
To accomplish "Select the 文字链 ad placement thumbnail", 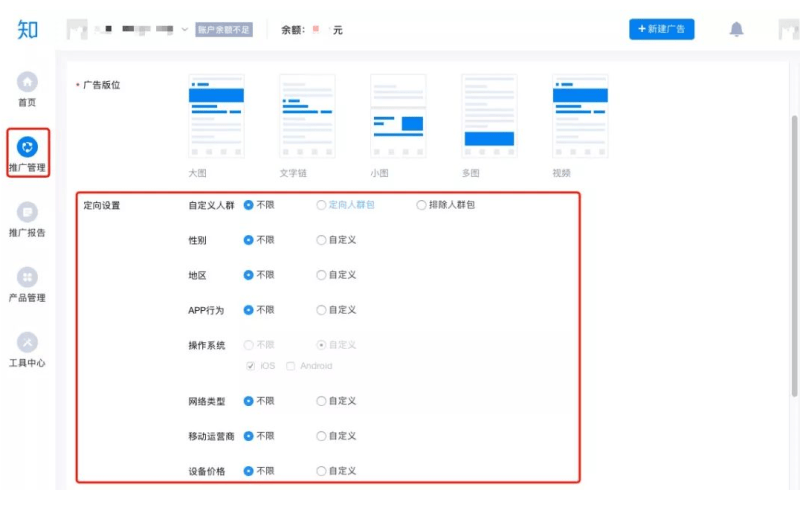I will (307, 116).
